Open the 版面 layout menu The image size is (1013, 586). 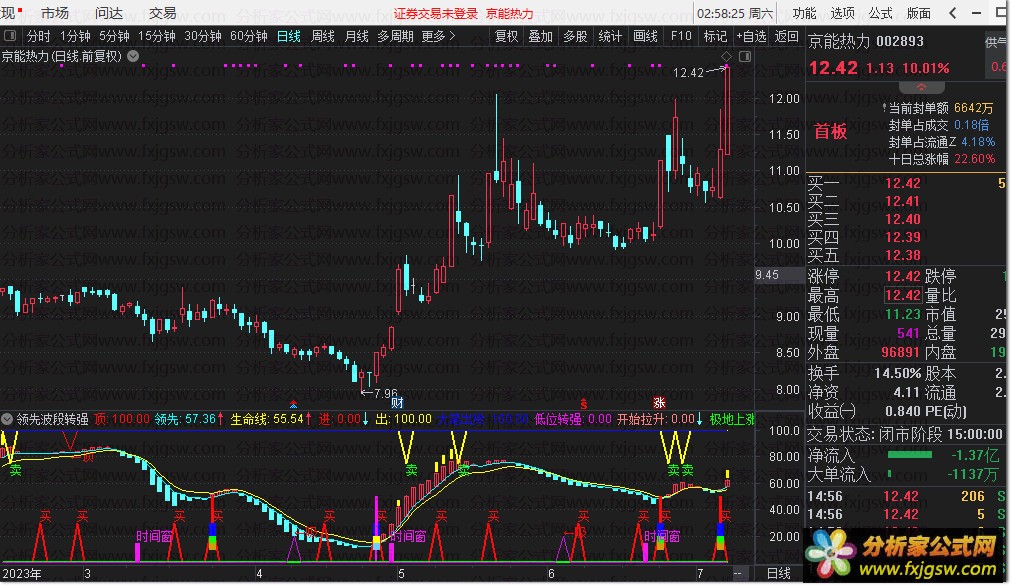click(919, 13)
